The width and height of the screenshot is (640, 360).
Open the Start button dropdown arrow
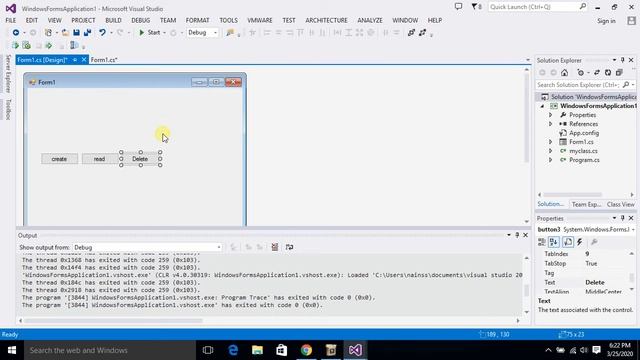point(164,33)
